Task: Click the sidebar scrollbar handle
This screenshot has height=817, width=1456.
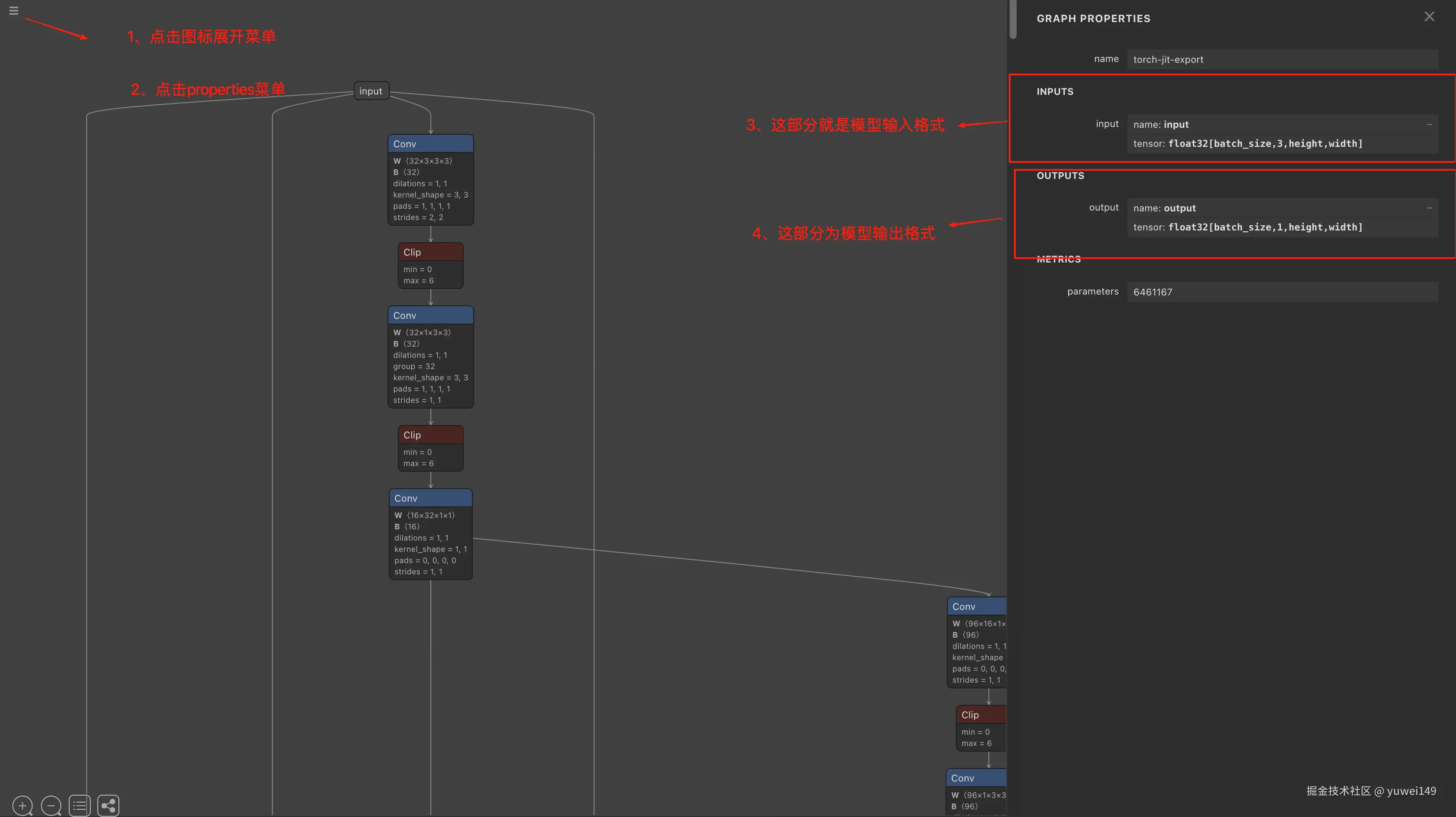Action: click(1013, 20)
